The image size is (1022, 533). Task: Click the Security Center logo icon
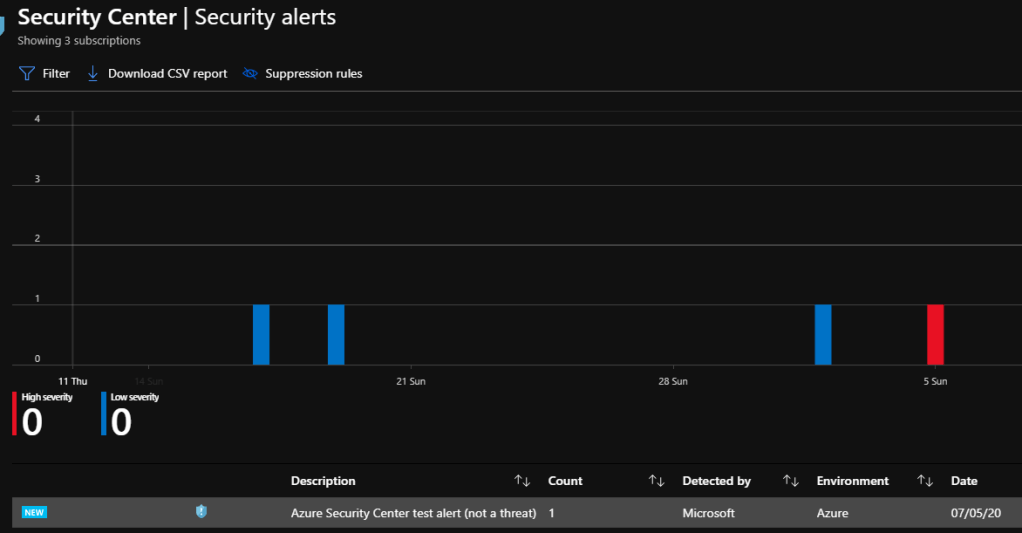(x=3, y=24)
